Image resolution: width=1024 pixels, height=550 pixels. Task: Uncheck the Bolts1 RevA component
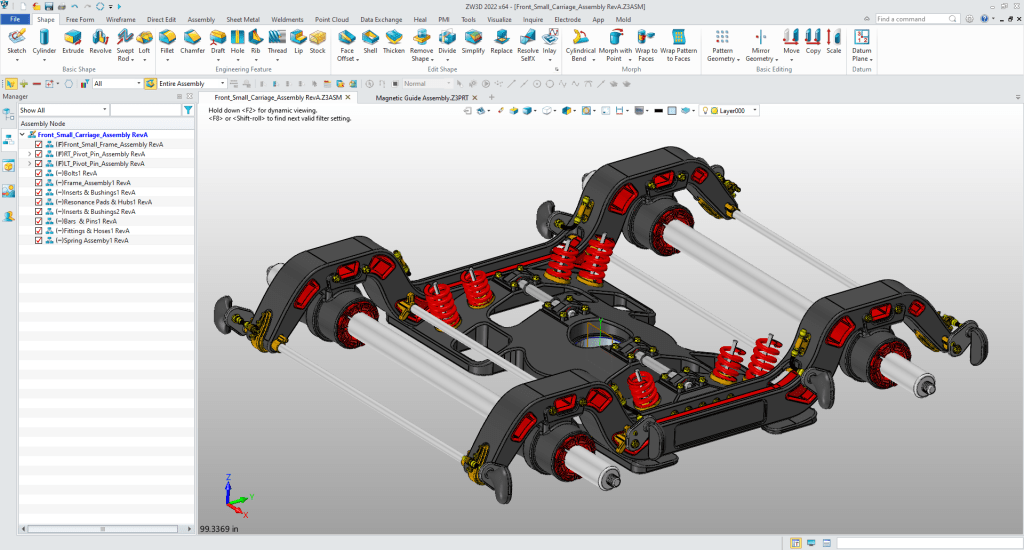(39, 173)
